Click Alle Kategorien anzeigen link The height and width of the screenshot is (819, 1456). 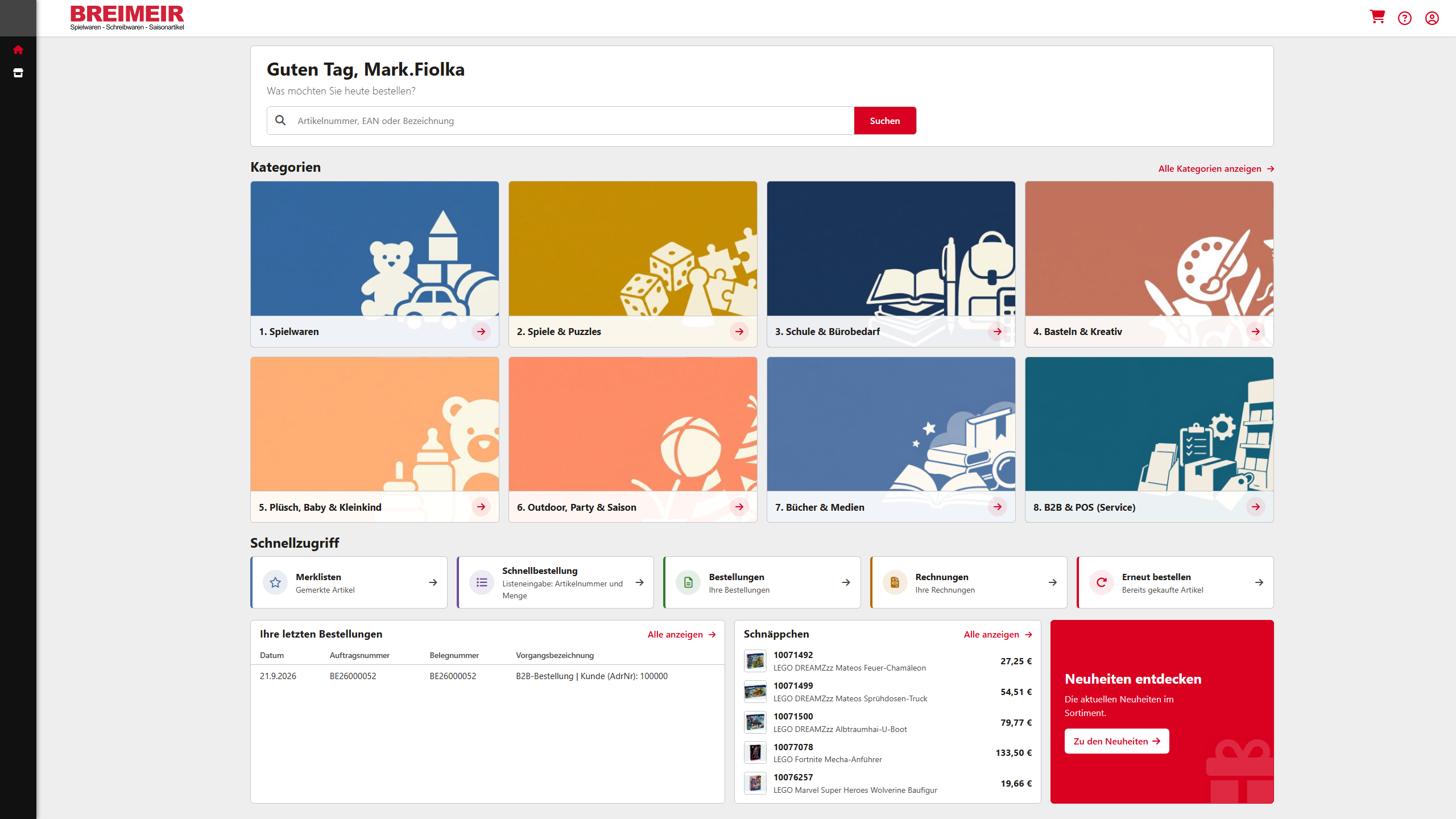[x=1216, y=169]
